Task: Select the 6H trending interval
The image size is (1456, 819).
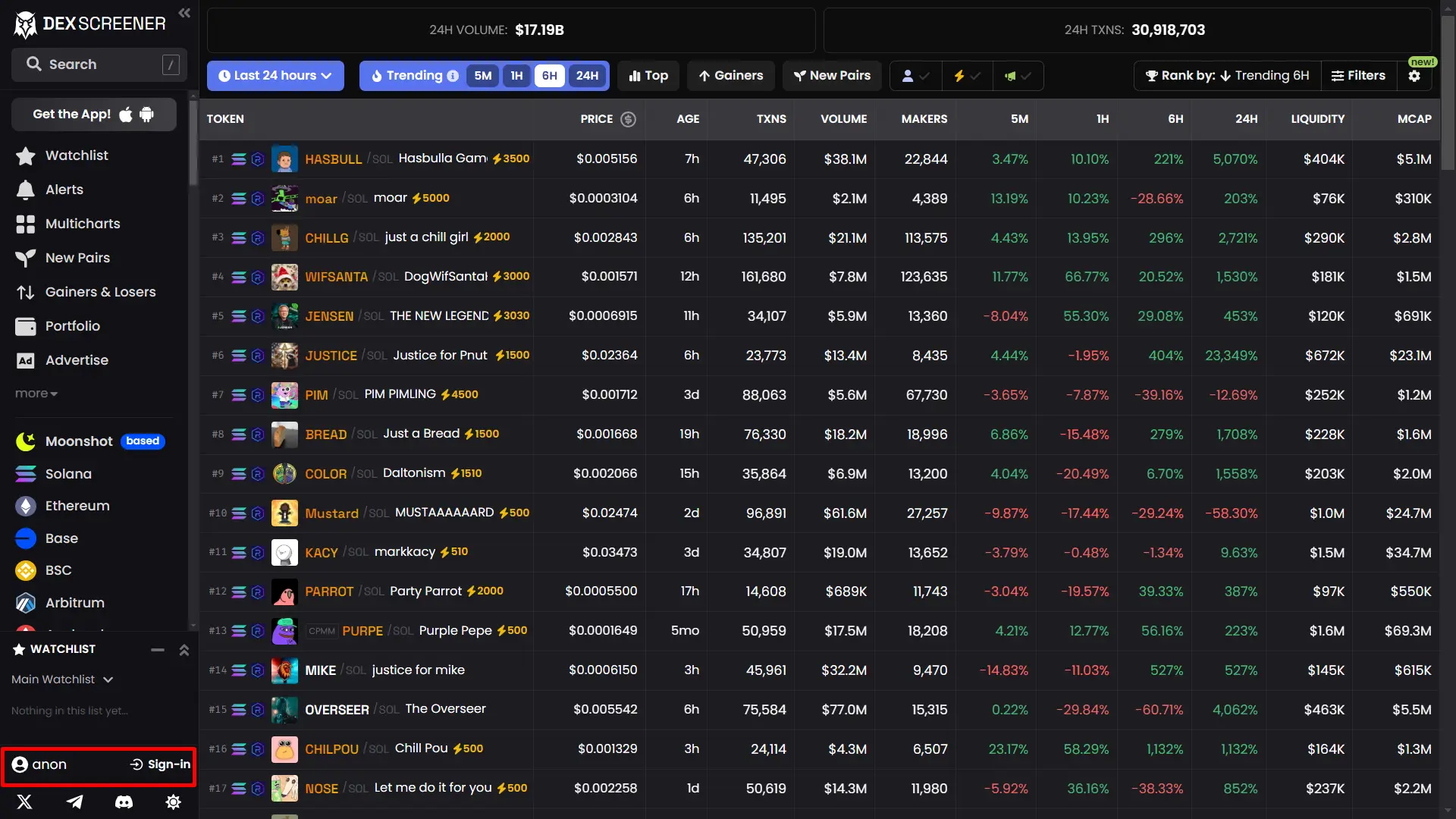Action: pyautogui.click(x=550, y=76)
